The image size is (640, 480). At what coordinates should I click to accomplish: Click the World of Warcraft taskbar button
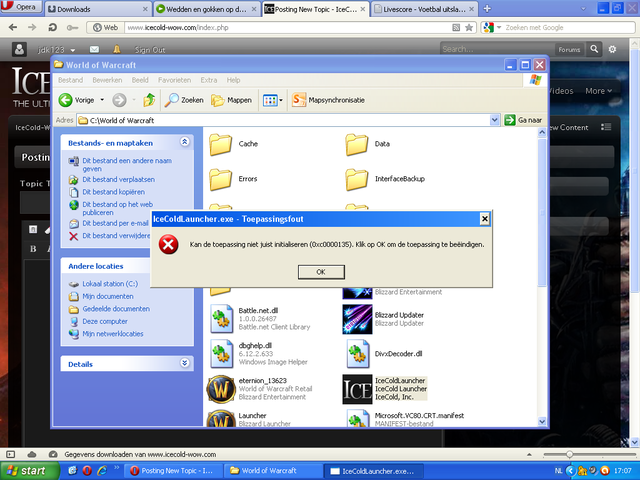[x=273, y=471]
